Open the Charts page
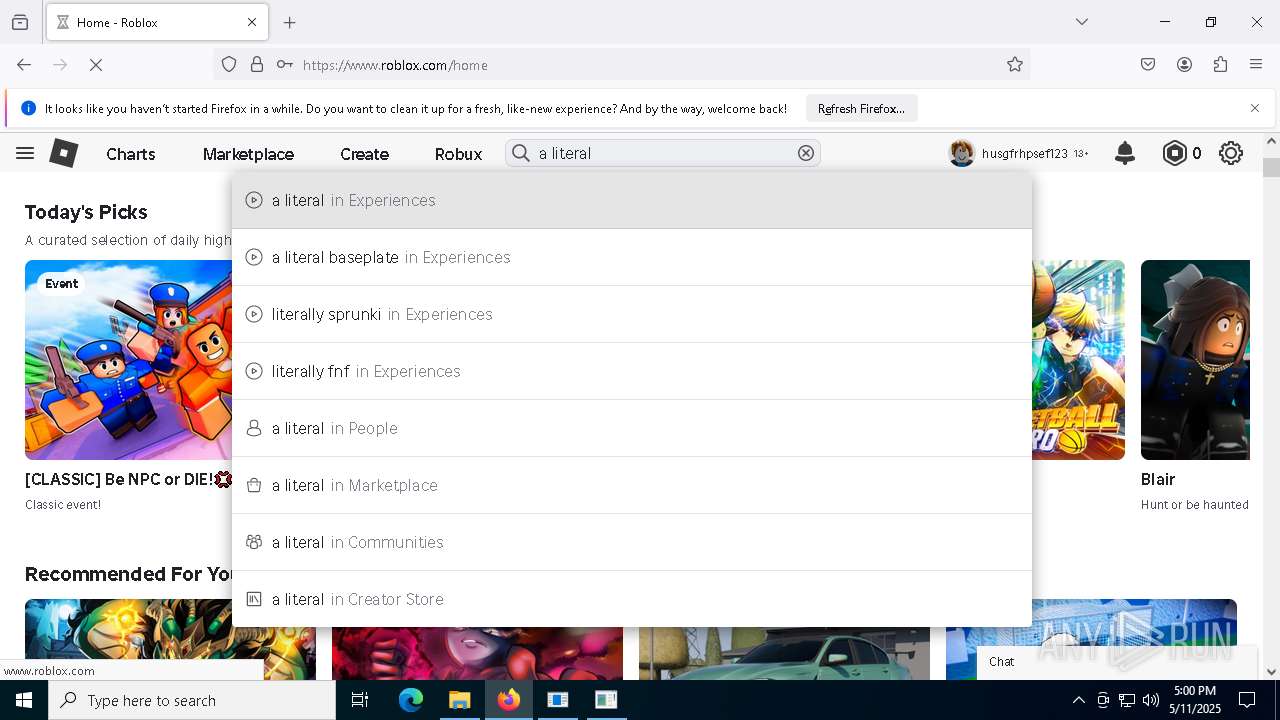The height and width of the screenshot is (720, 1280). [131, 154]
